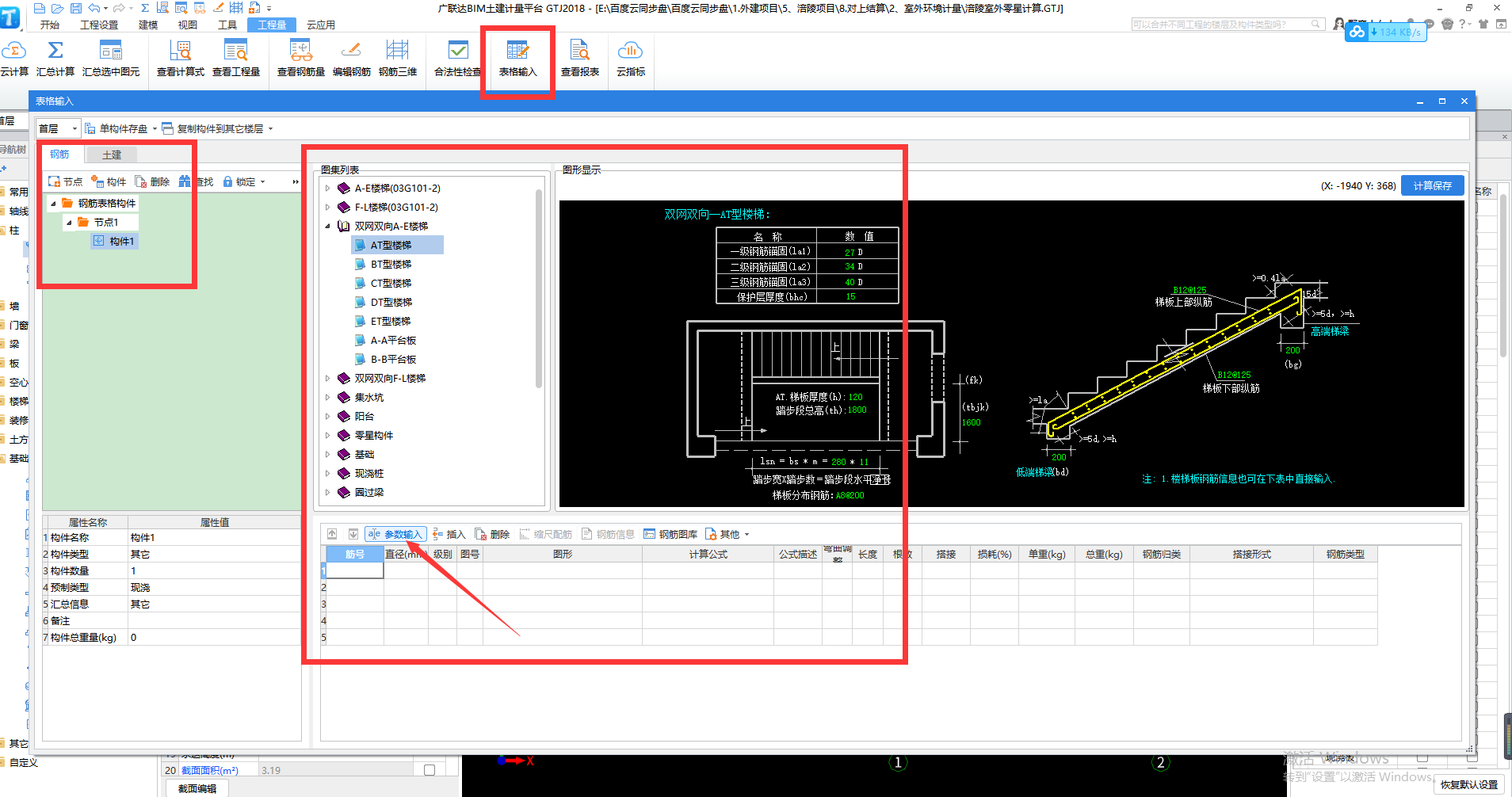Image resolution: width=1512 pixels, height=797 pixels.
Task: Expand F-L楼梯(03G101-2) atlas node
Action: tap(328, 207)
